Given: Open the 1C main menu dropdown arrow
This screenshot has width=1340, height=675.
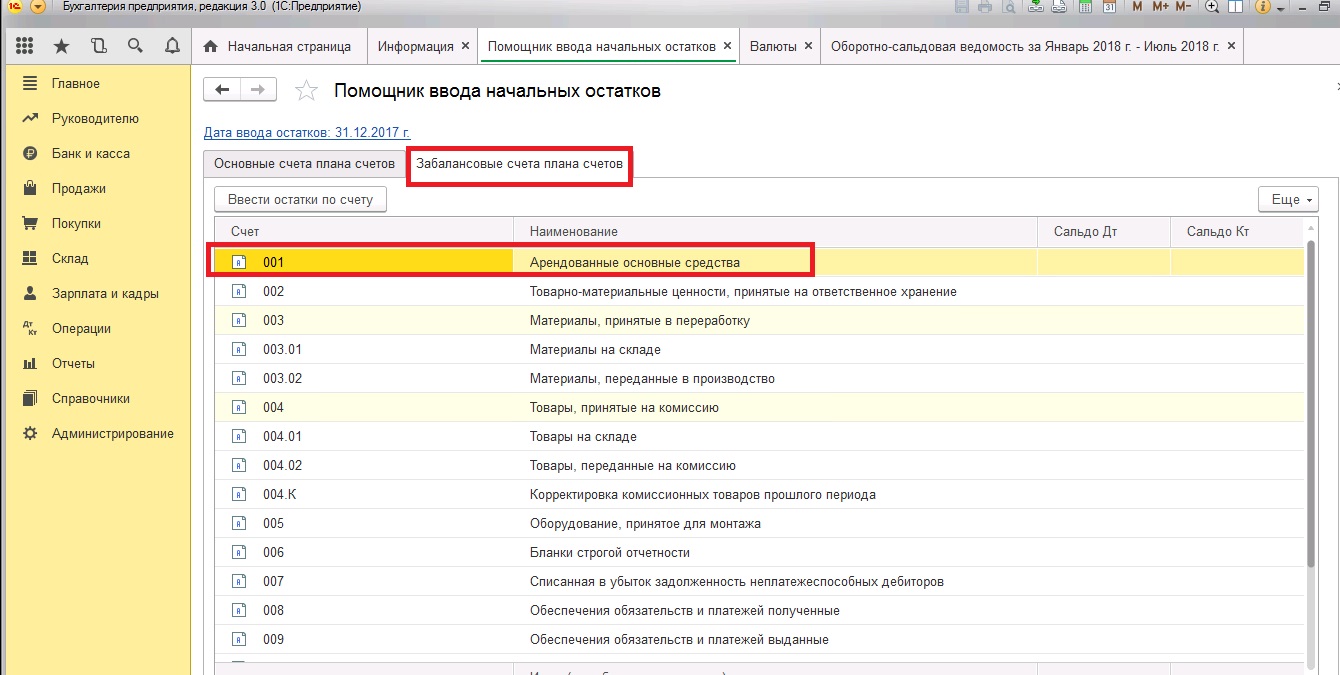Looking at the screenshot, I should (x=38, y=7).
